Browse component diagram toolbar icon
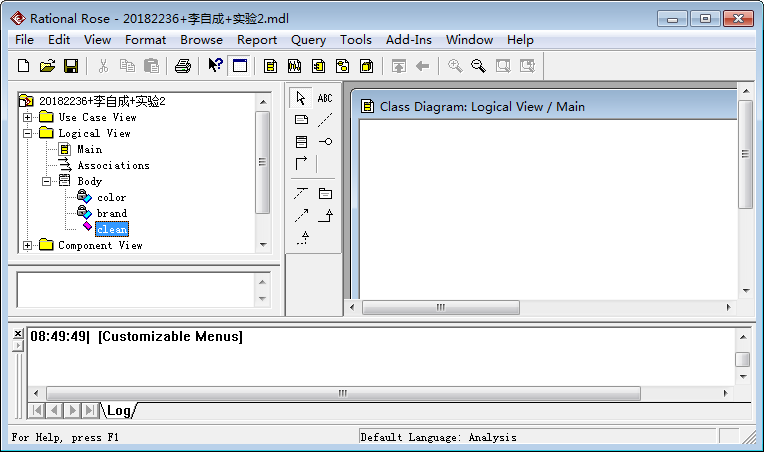This screenshot has height=452, width=764. [319, 66]
